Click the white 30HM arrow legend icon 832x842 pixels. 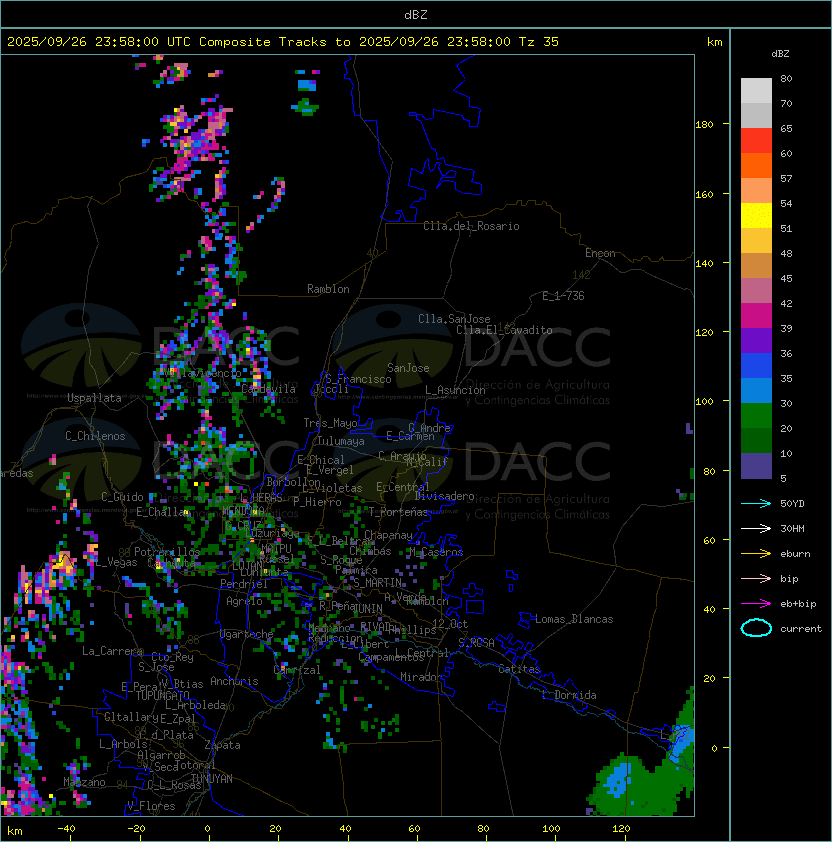(x=756, y=528)
